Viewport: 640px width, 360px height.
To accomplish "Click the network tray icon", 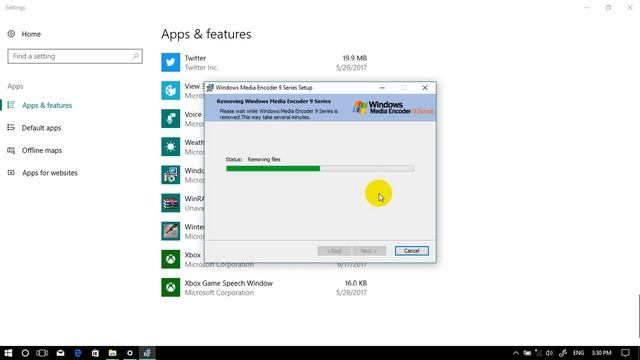I will click(538, 353).
